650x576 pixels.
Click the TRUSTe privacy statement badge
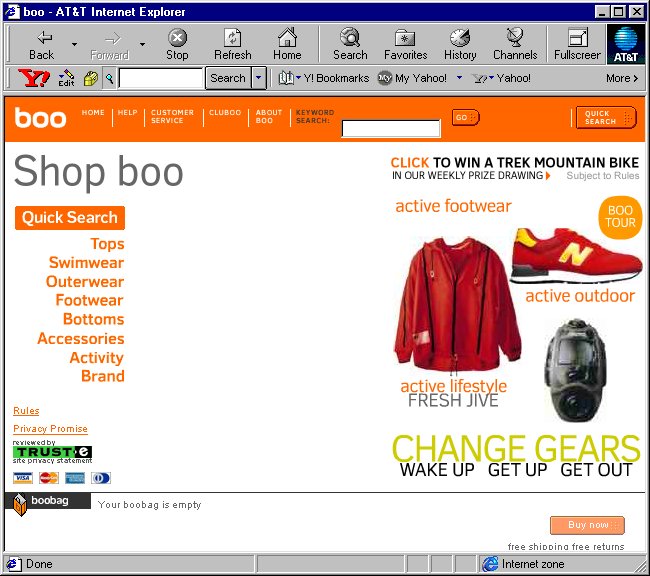[52, 452]
